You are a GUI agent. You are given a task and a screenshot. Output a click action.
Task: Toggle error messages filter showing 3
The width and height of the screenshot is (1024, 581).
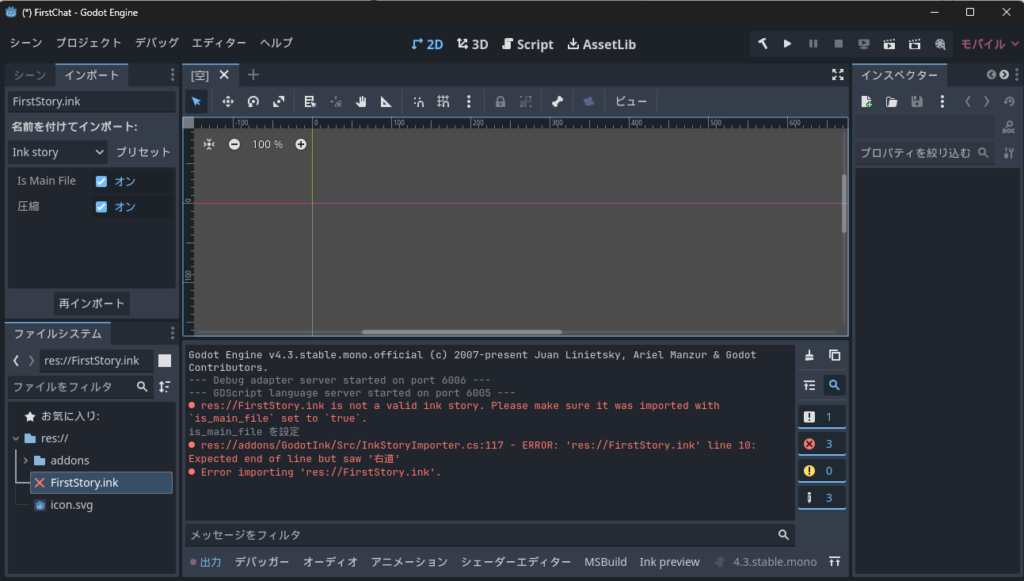(822, 444)
